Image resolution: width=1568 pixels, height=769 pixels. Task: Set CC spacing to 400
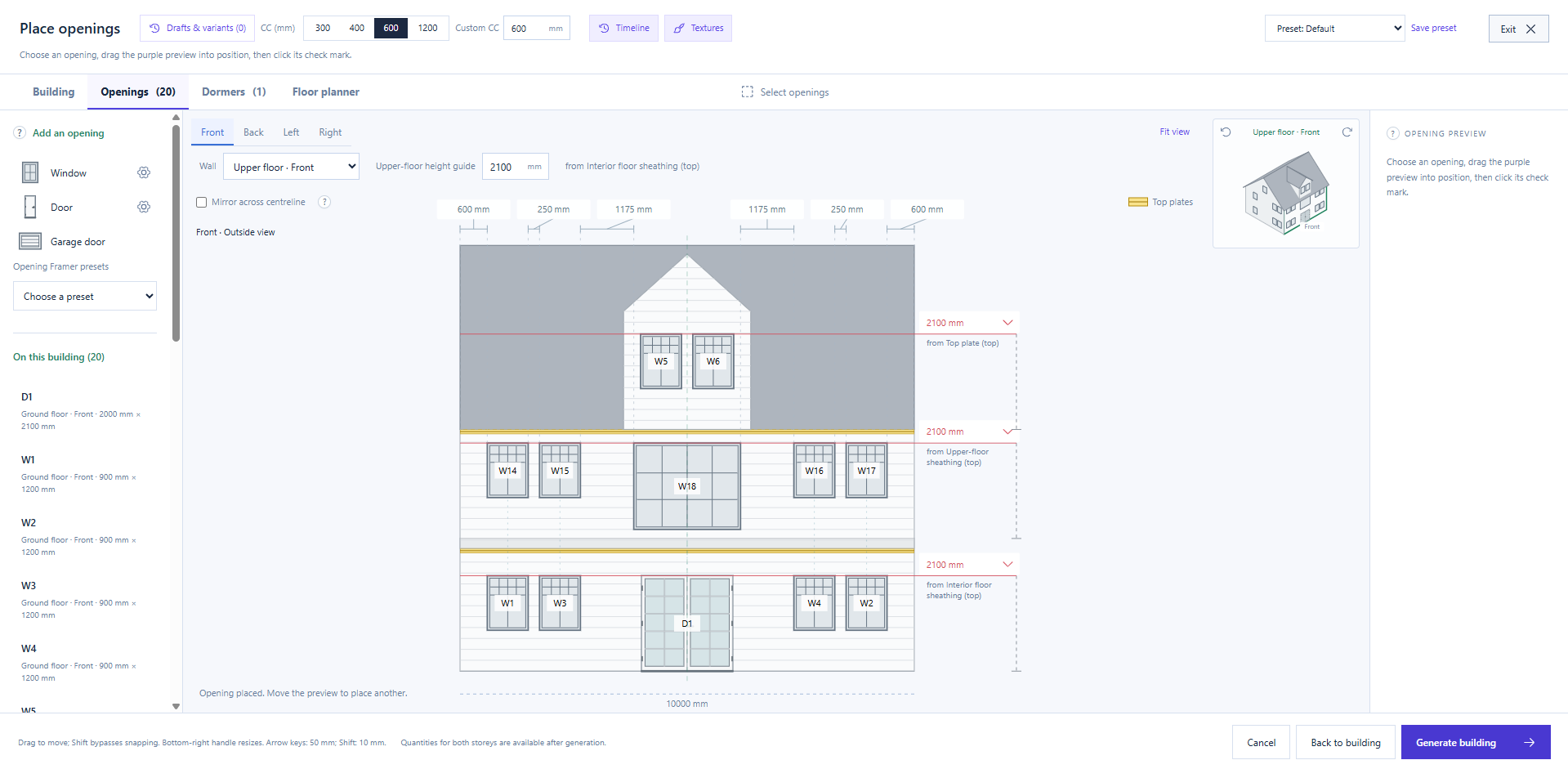pyautogui.click(x=357, y=28)
